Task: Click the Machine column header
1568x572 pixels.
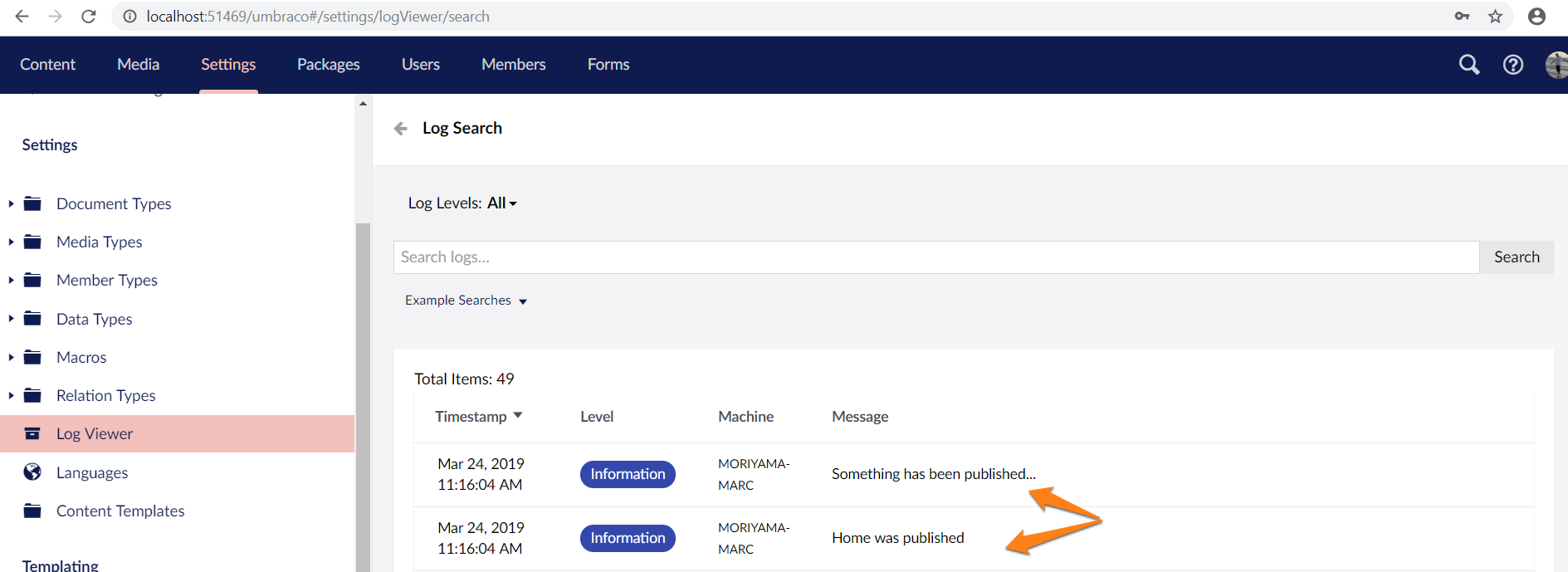Action: click(745, 417)
